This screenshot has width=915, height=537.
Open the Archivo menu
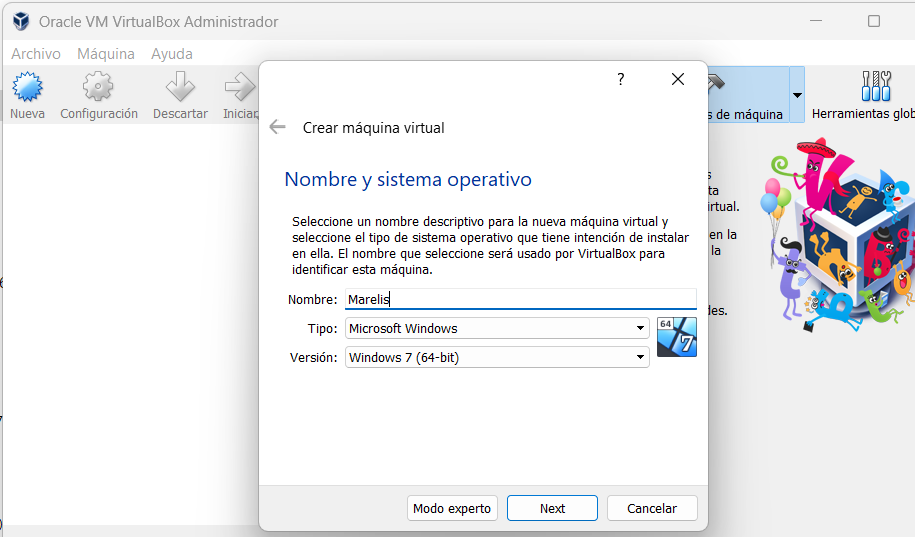point(36,54)
